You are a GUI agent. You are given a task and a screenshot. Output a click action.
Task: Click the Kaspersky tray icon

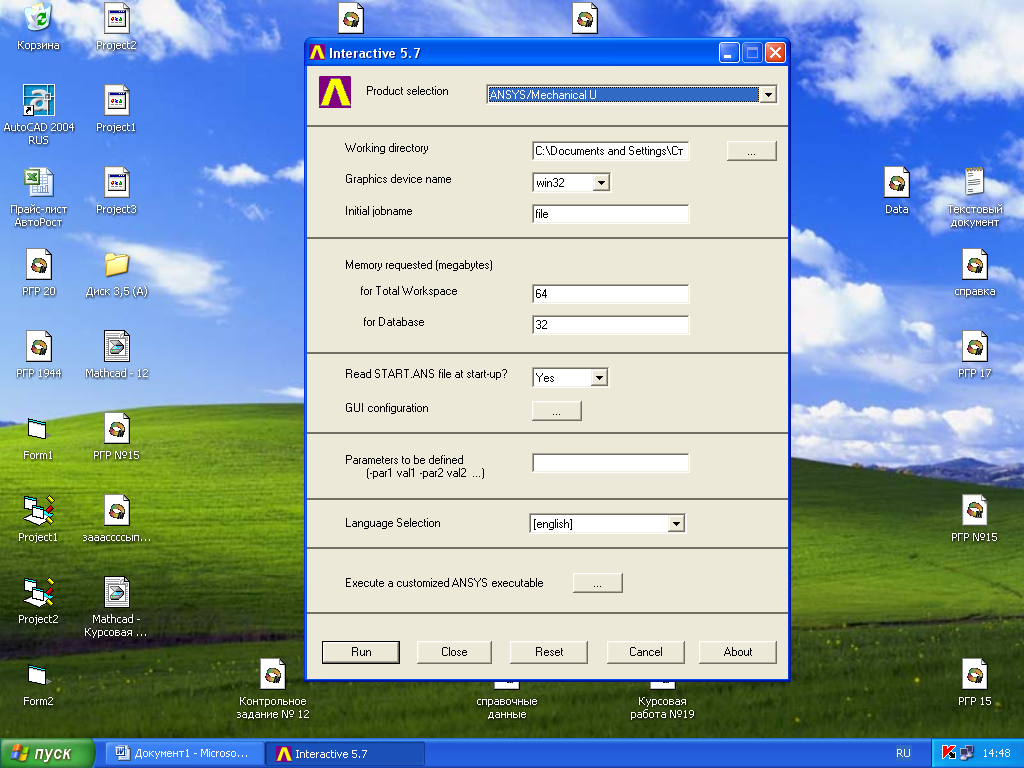click(948, 753)
